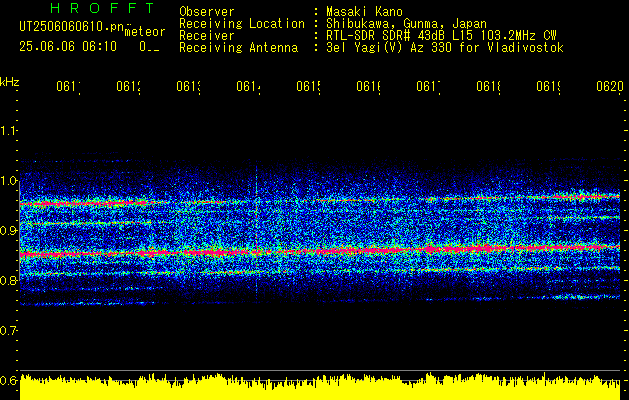Click the Observer label

(207, 12)
